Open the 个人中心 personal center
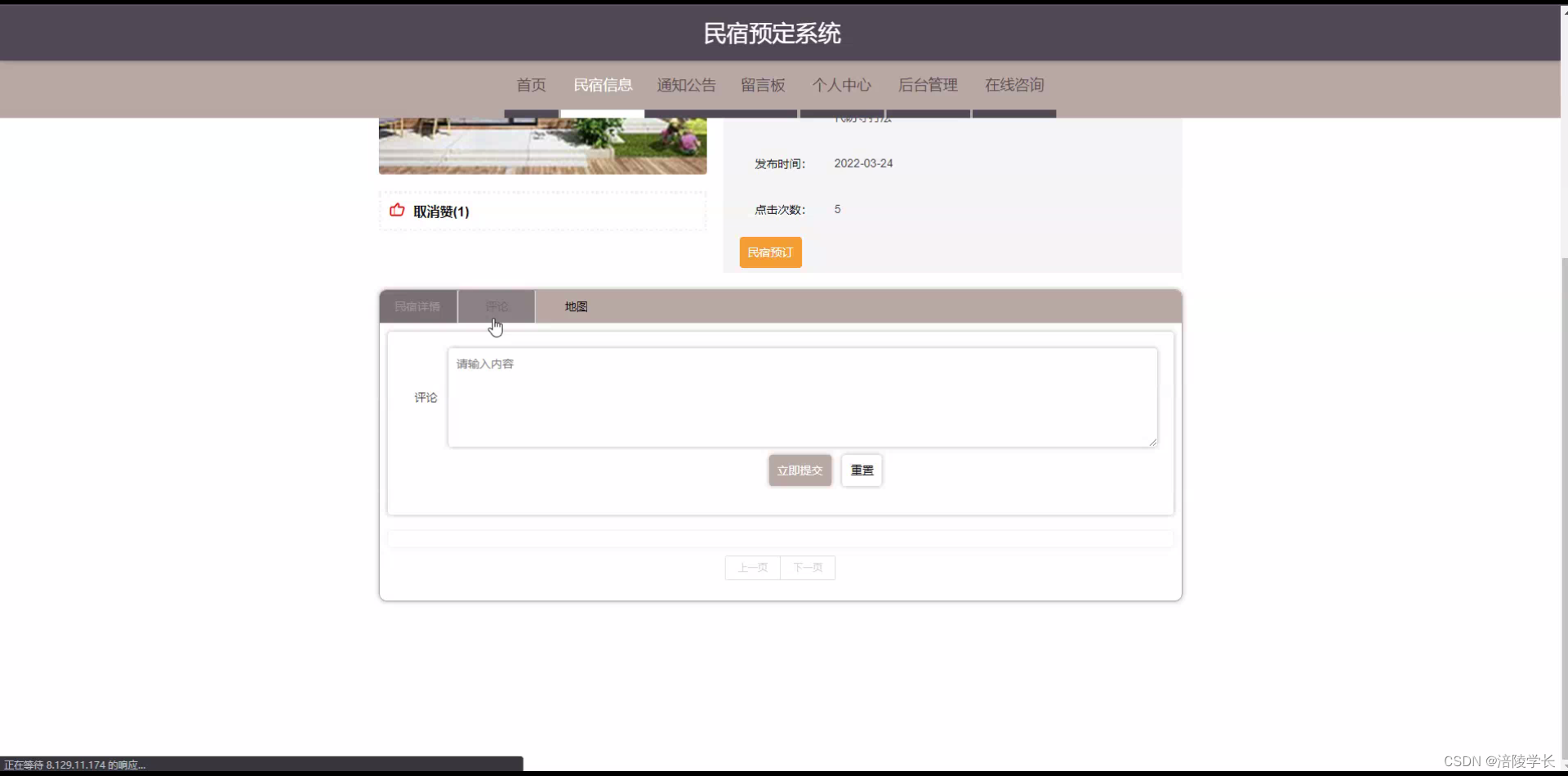The image size is (1568, 776). (x=841, y=85)
